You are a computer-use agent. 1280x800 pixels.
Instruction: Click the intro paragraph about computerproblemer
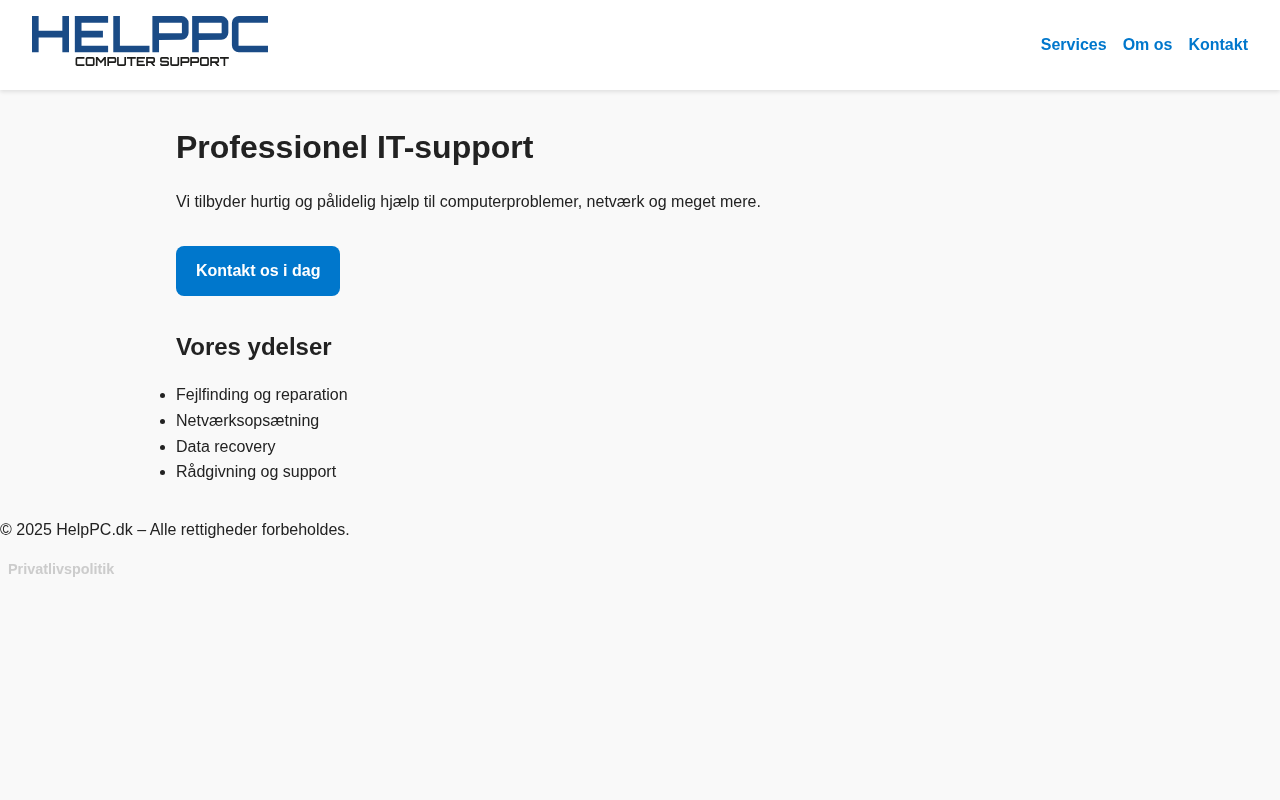468,202
